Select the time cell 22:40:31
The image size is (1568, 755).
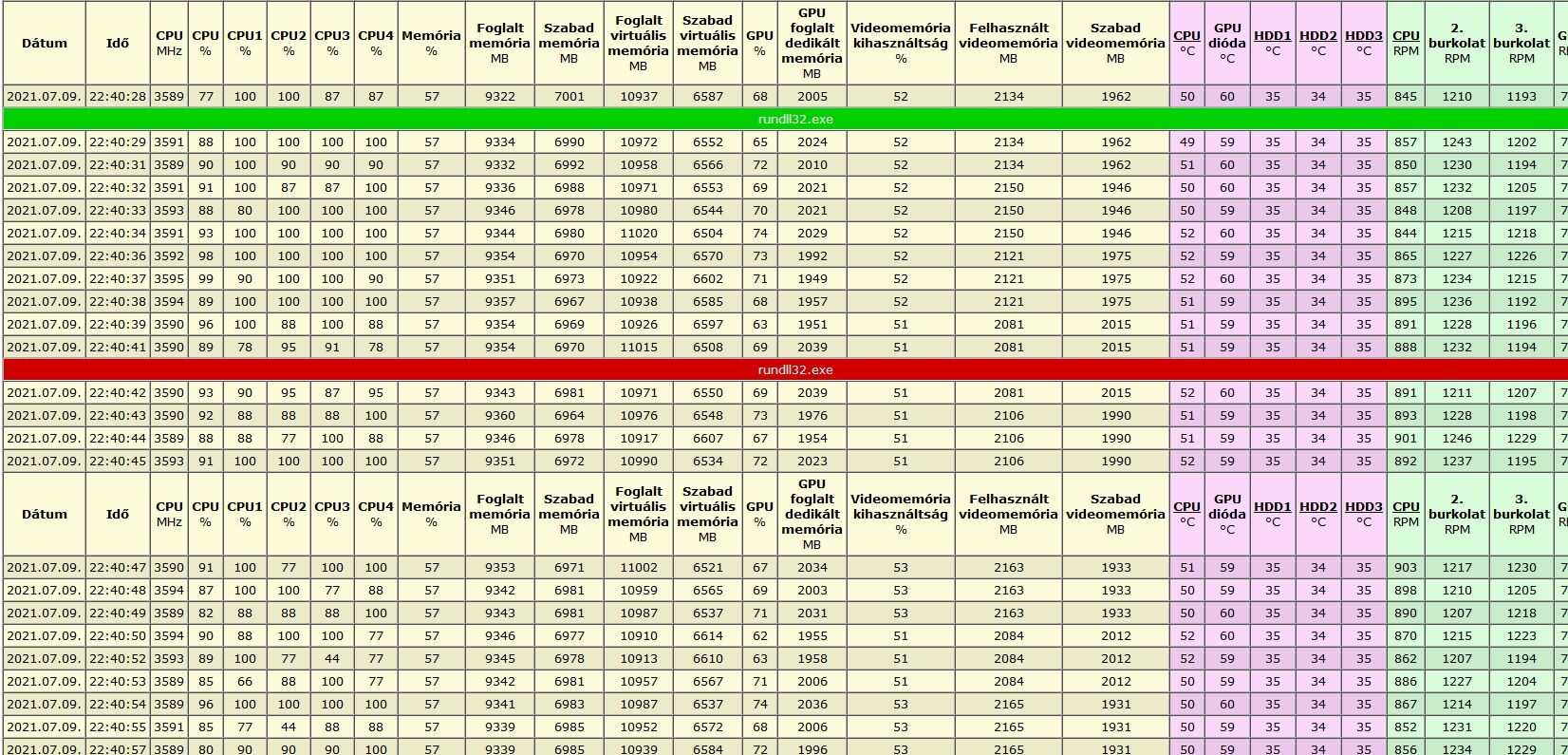click(x=118, y=165)
